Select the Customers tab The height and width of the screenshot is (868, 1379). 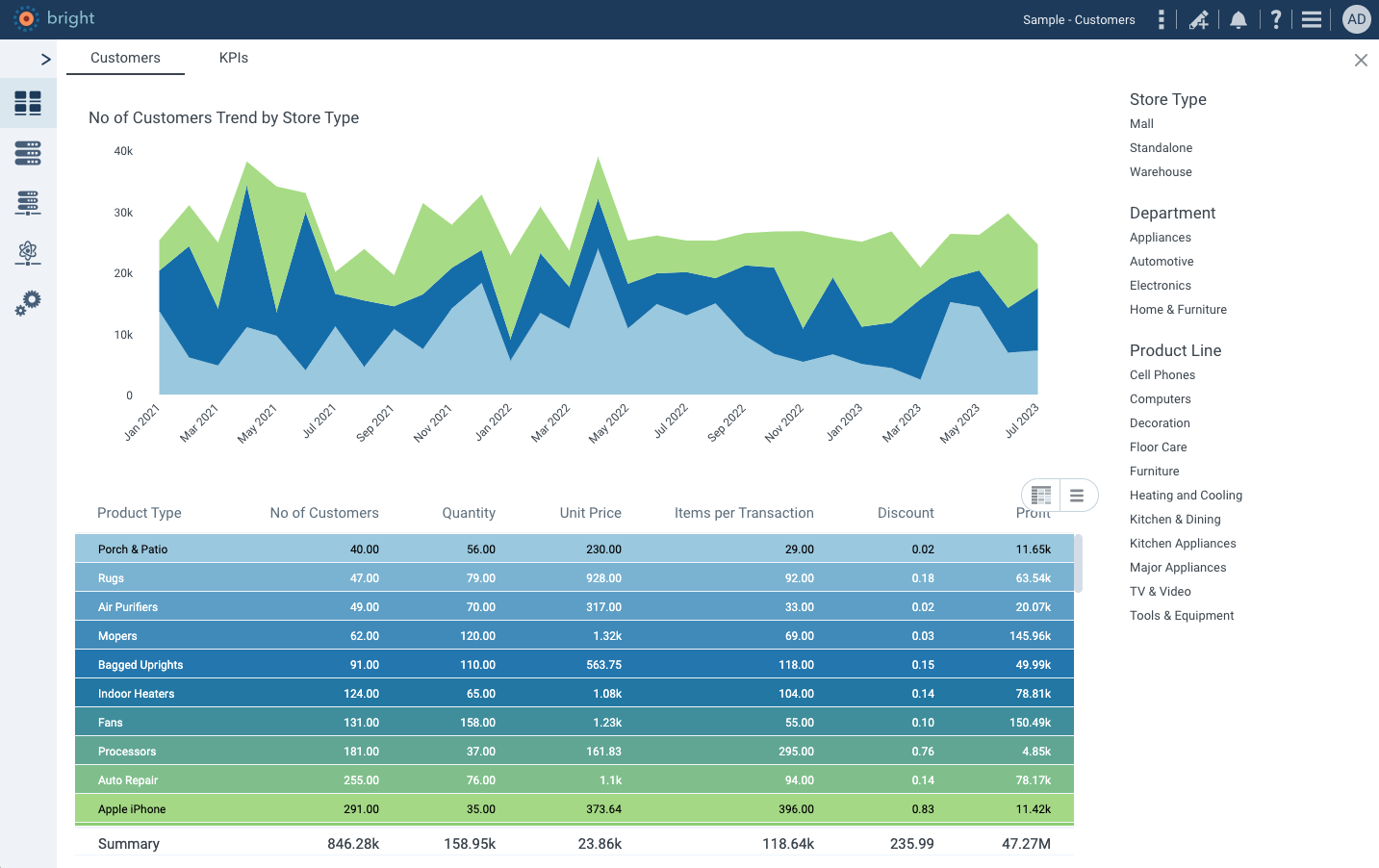[125, 58]
